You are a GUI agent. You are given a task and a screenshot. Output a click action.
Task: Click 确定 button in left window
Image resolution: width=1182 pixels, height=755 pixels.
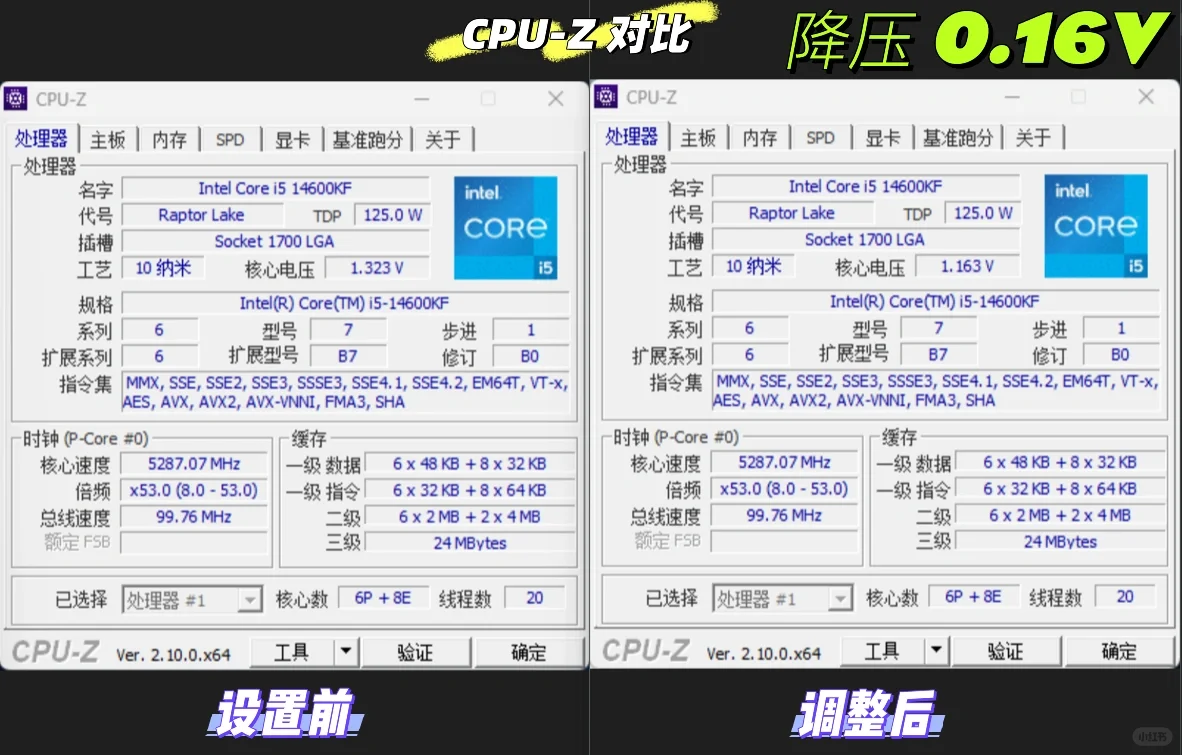(x=528, y=652)
